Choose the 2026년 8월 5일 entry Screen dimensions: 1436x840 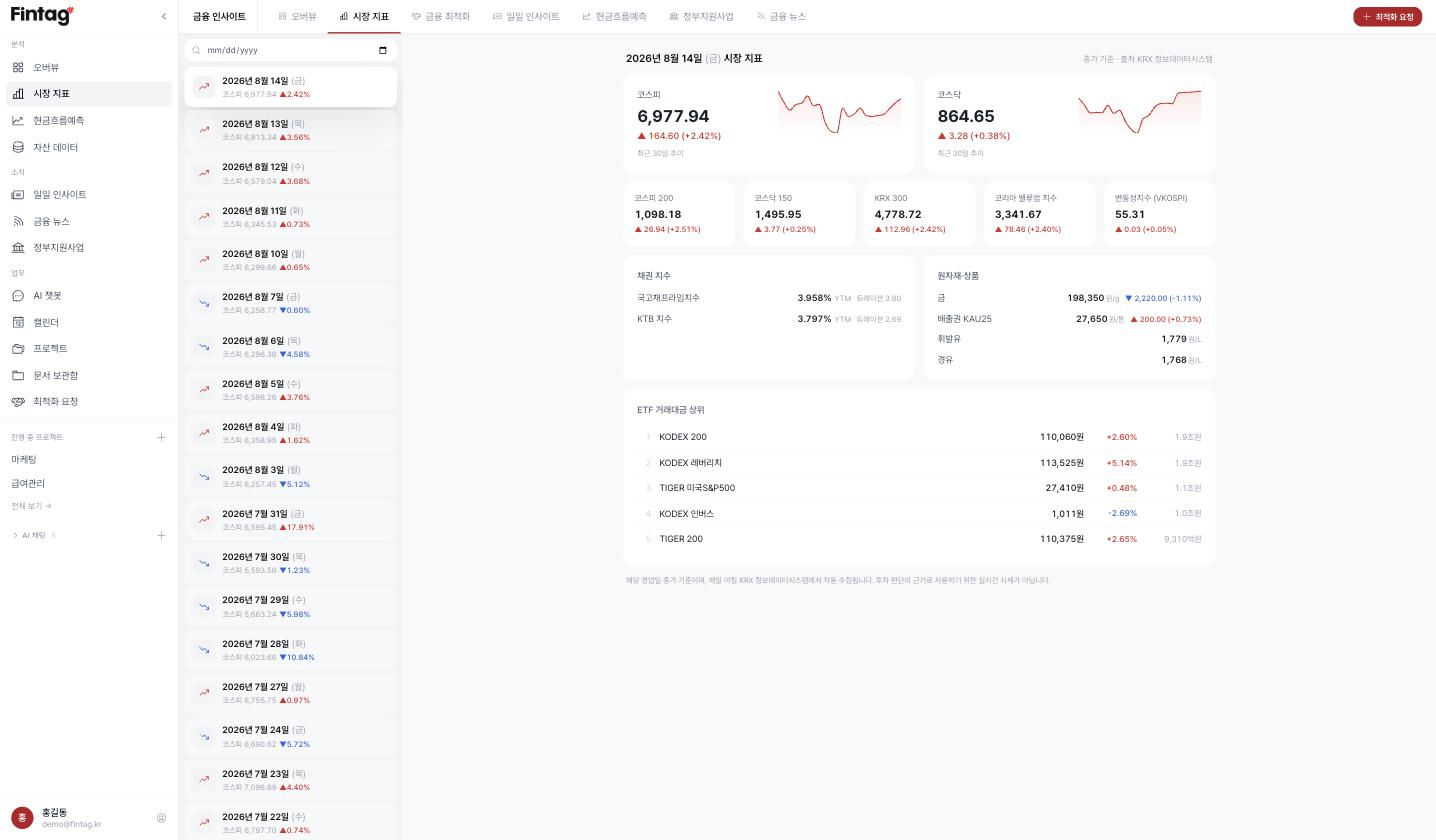[291, 390]
